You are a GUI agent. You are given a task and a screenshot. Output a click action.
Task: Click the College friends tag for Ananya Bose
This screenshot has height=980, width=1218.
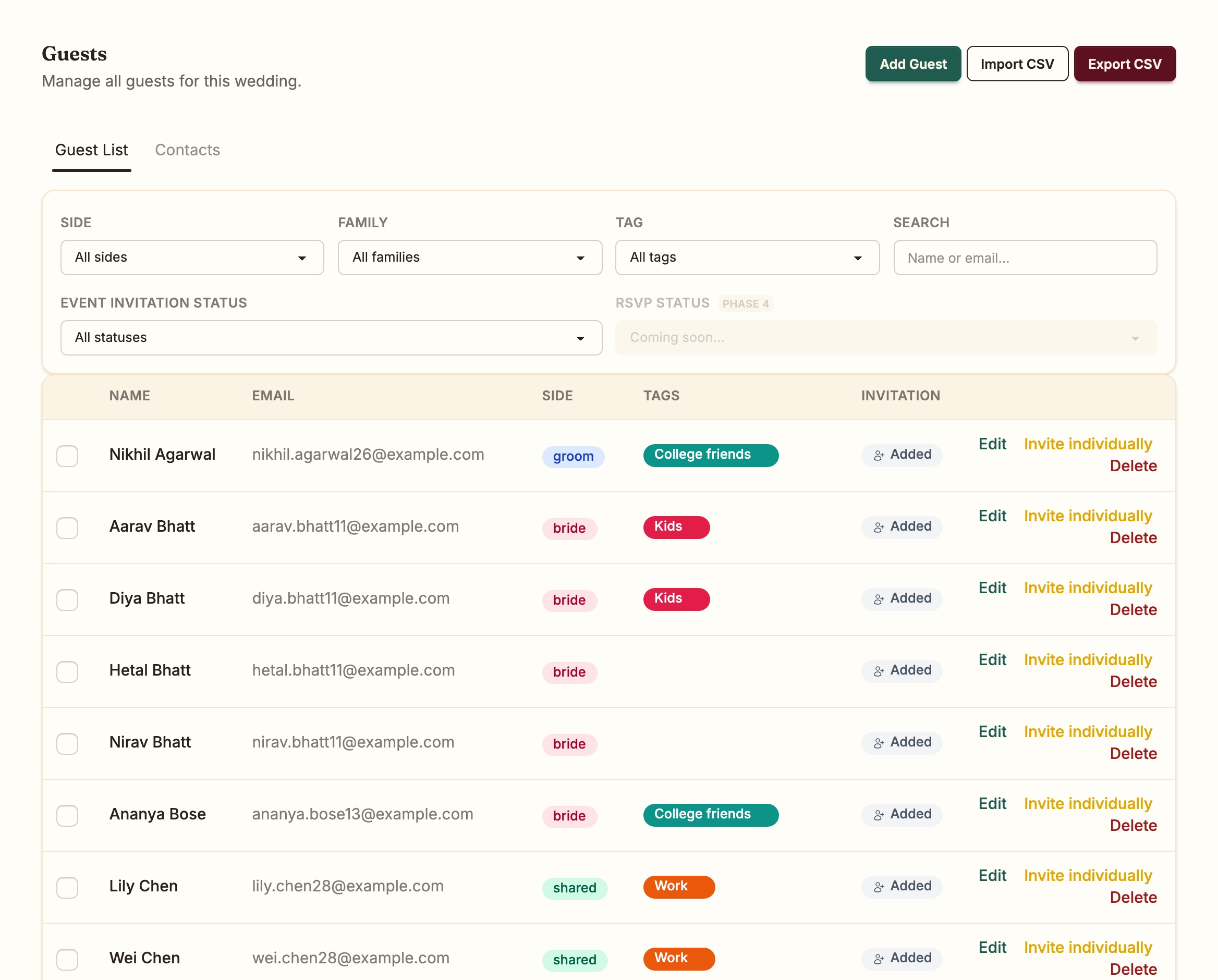(710, 815)
